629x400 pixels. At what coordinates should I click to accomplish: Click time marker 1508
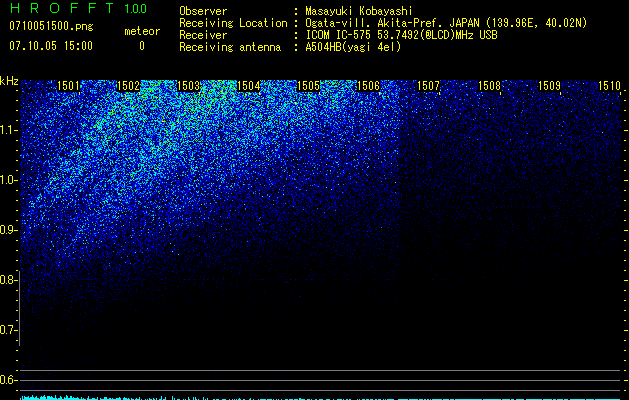(489, 86)
